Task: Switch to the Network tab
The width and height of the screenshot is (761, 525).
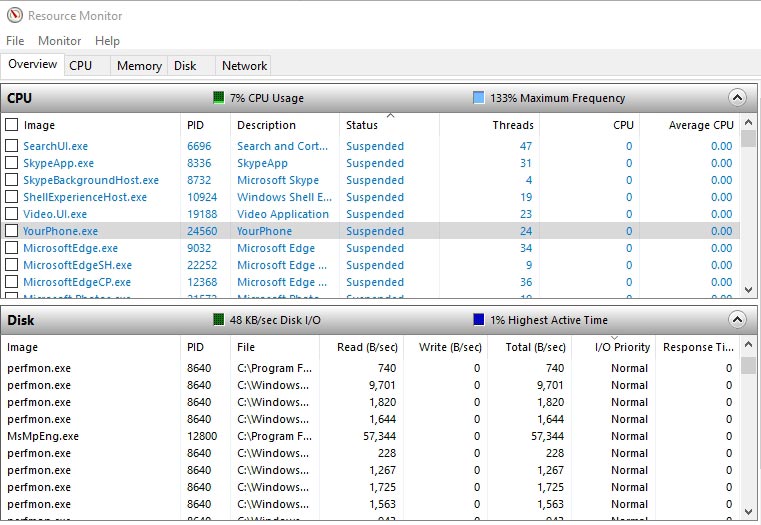Action: click(244, 66)
